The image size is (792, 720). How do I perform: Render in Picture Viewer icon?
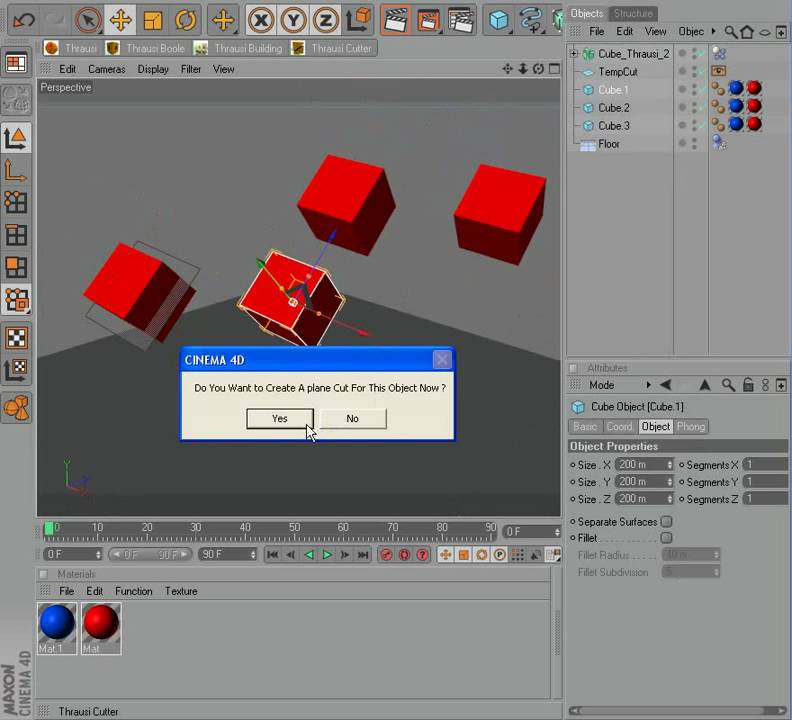(428, 20)
